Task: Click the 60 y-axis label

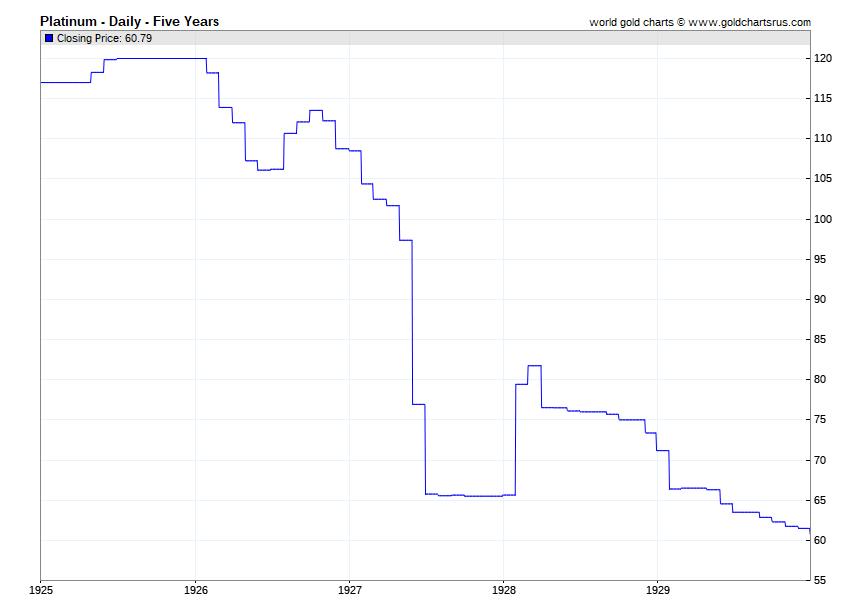Action: pyautogui.click(x=820, y=541)
